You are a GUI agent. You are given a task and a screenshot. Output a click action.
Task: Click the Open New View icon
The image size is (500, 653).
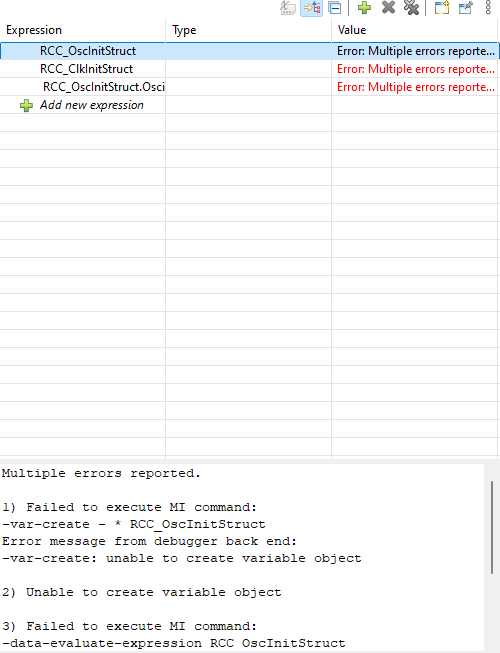(442, 8)
